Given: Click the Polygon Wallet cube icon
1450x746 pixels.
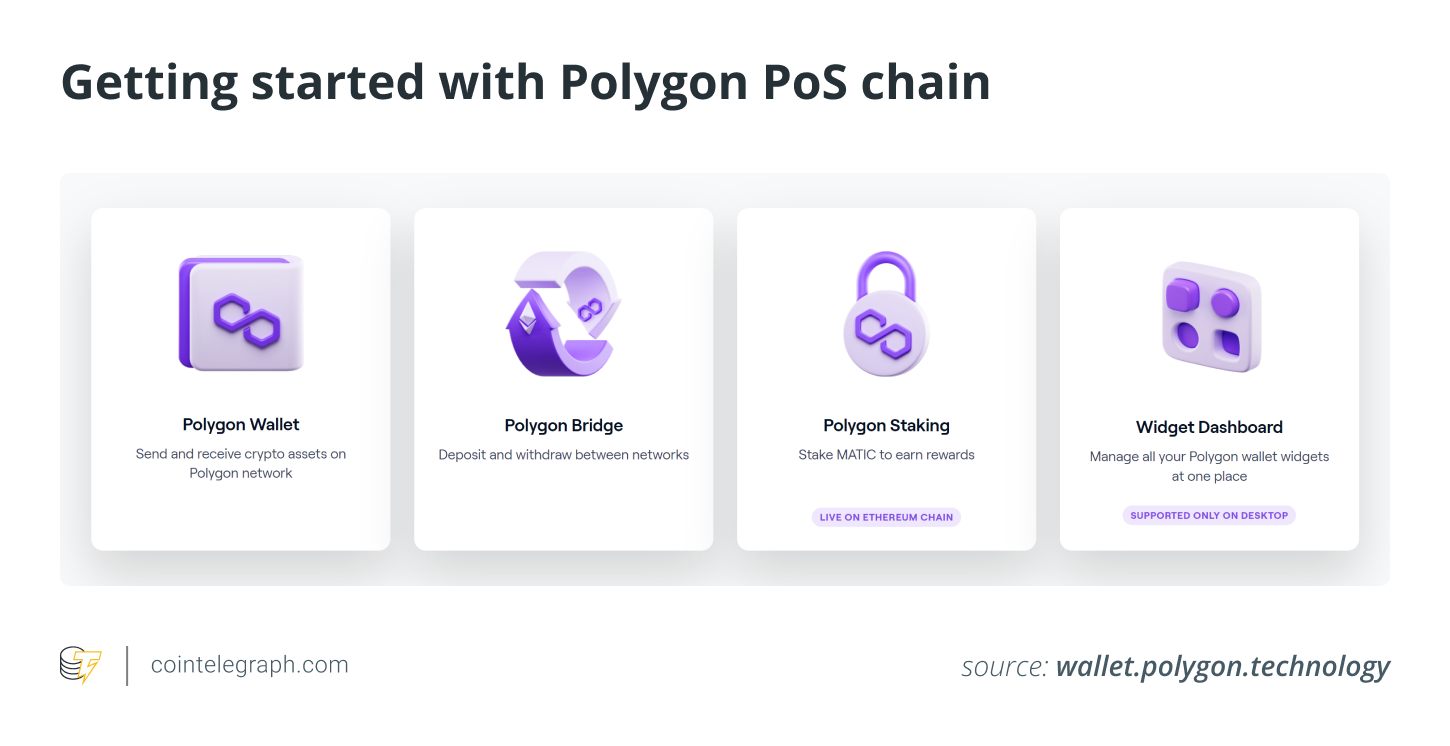Looking at the screenshot, I should pyautogui.click(x=241, y=314).
